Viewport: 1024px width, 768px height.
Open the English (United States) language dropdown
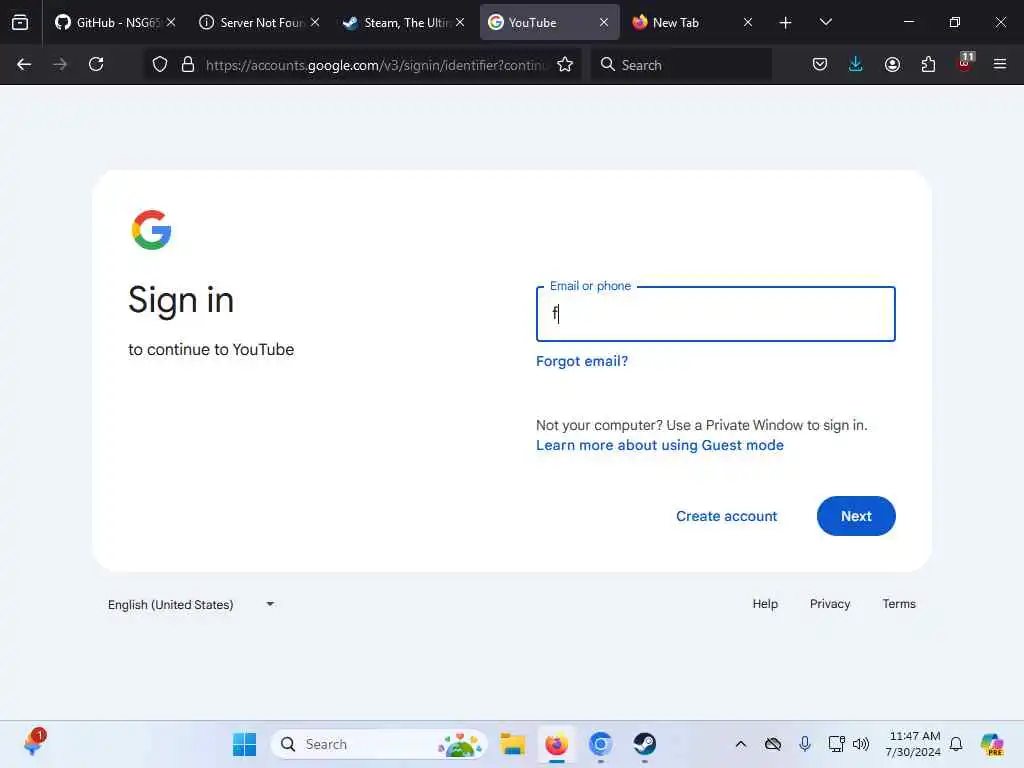point(191,605)
